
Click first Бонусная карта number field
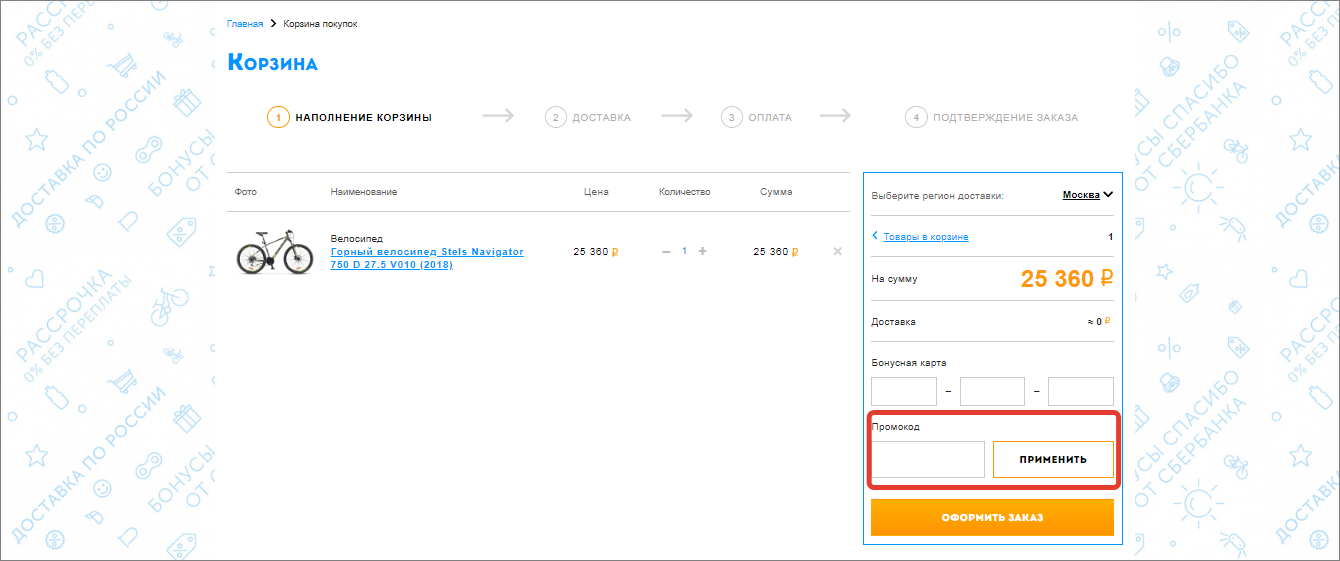[904, 391]
